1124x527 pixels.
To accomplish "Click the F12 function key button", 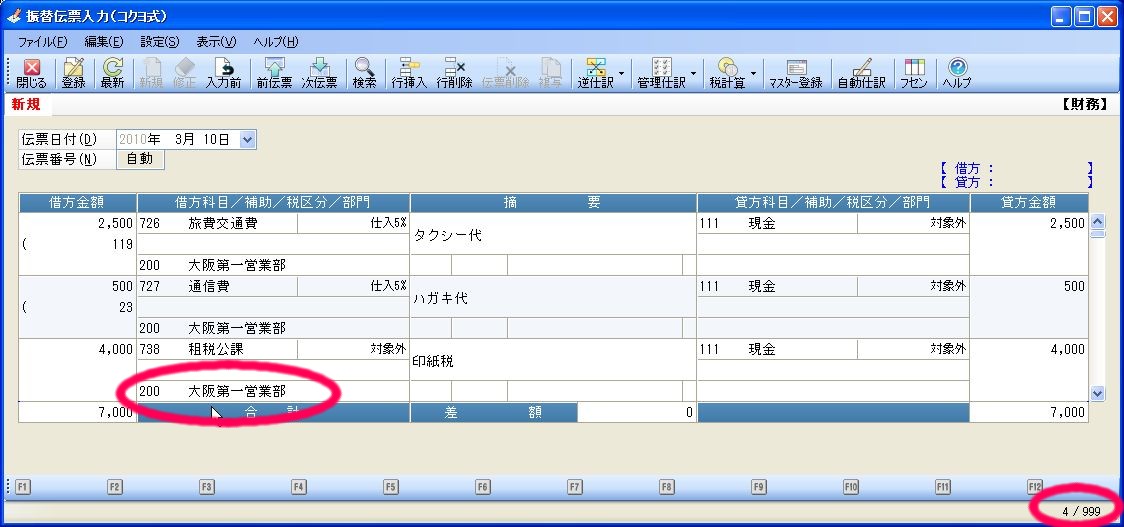I will (1034, 487).
